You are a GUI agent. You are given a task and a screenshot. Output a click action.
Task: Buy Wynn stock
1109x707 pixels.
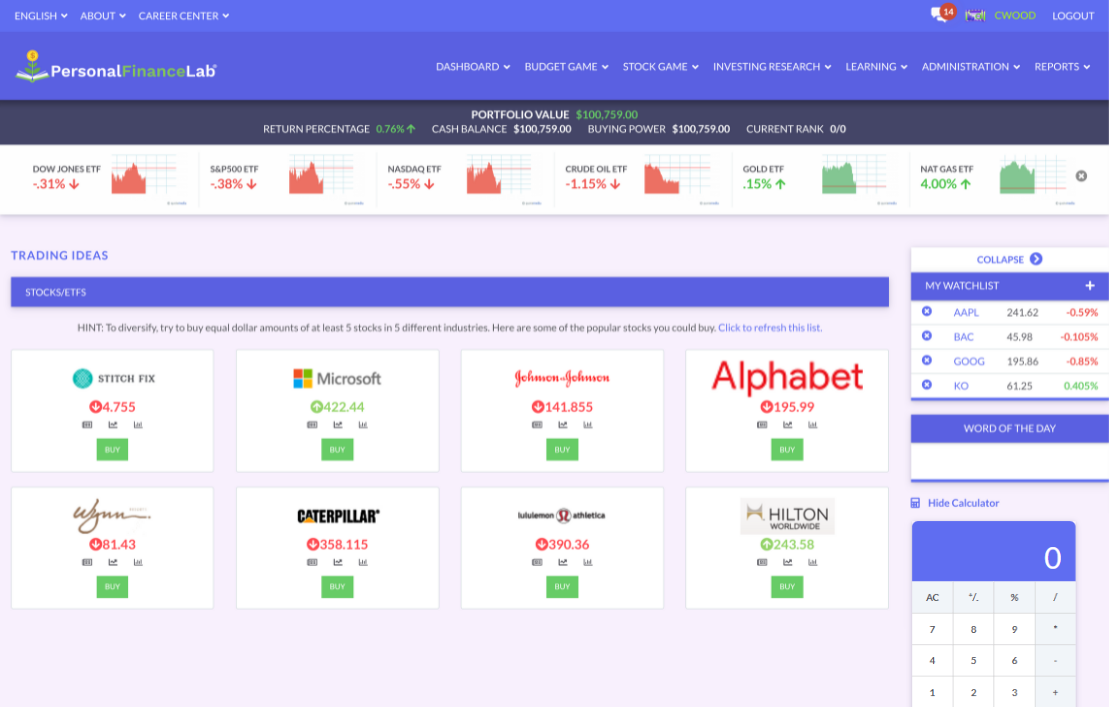click(x=112, y=587)
